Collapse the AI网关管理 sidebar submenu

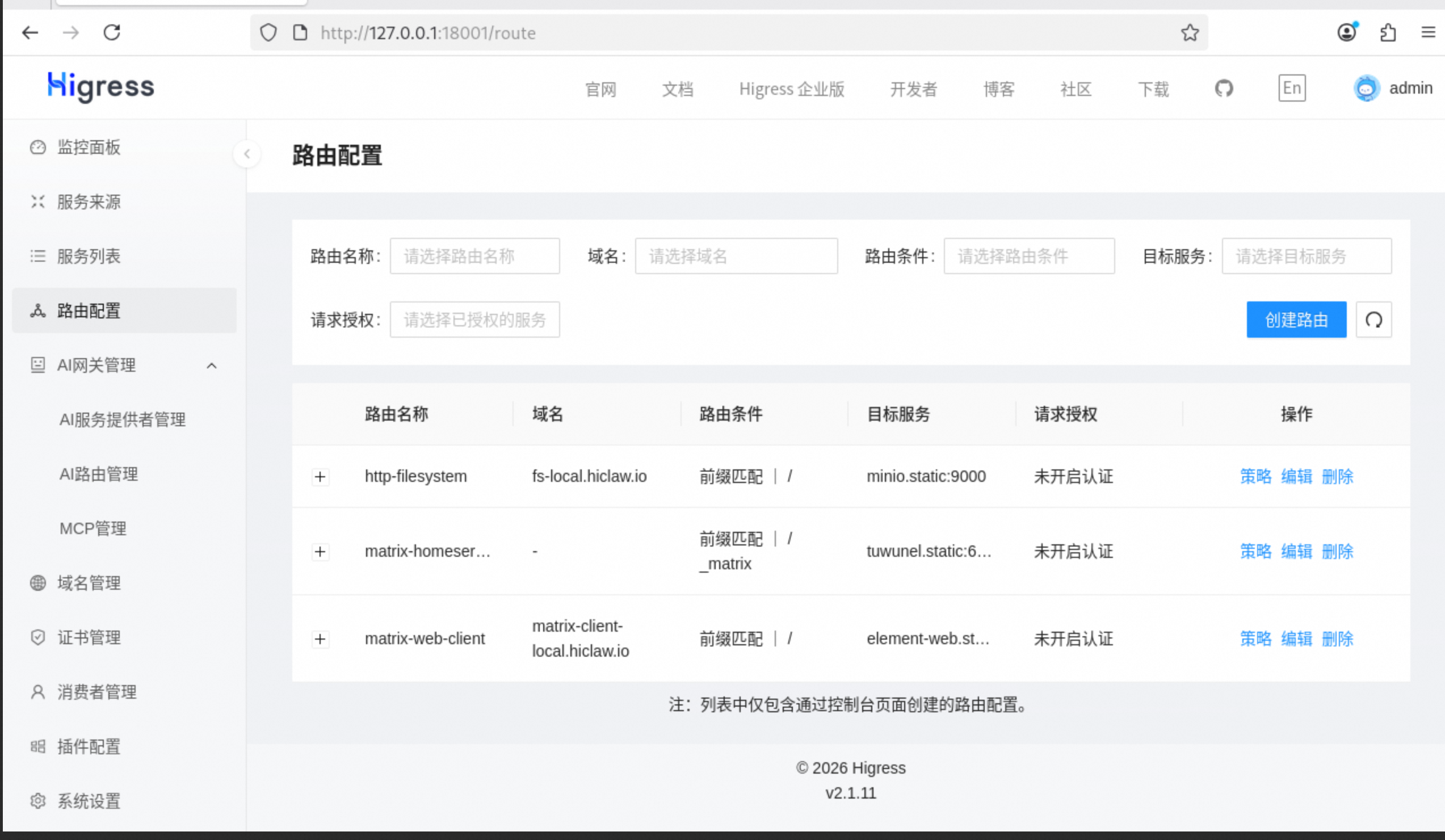tap(212, 366)
